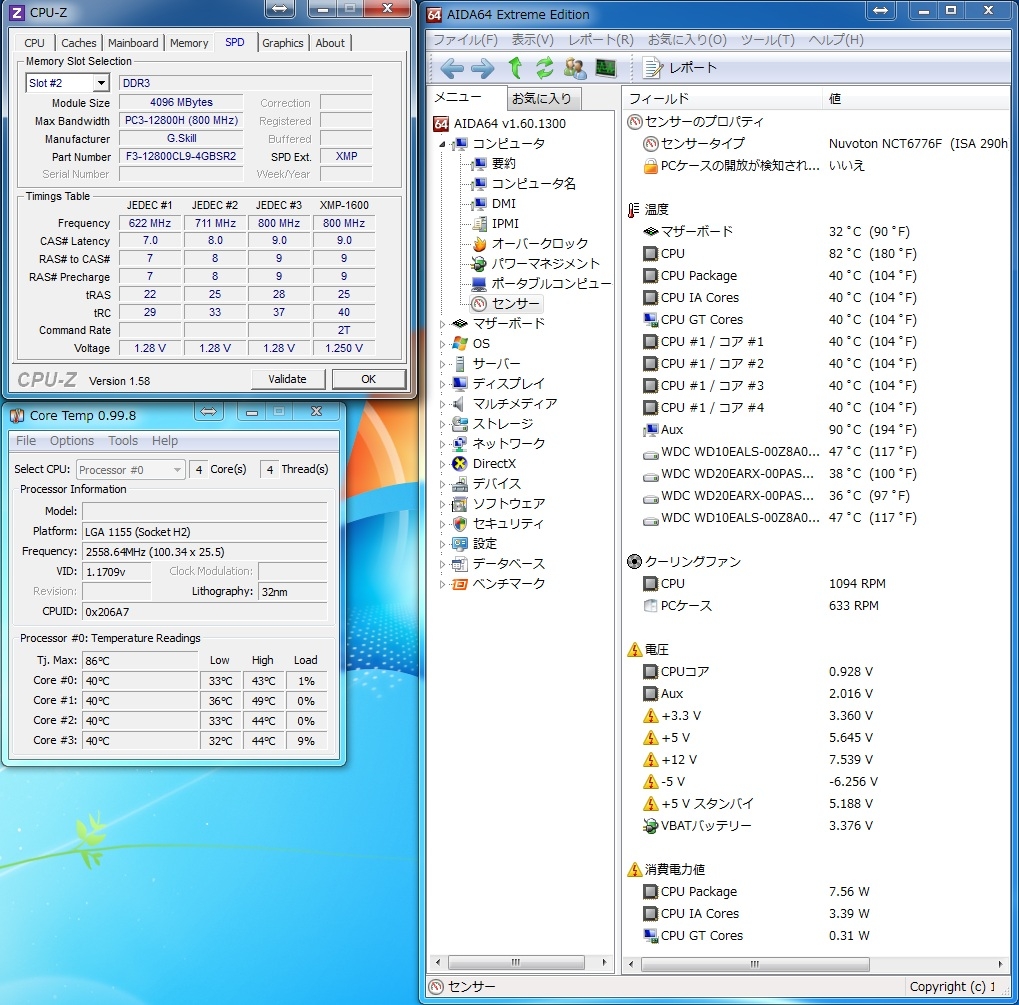
Task: Click the Validate button in CPU-Z
Action: (287, 379)
